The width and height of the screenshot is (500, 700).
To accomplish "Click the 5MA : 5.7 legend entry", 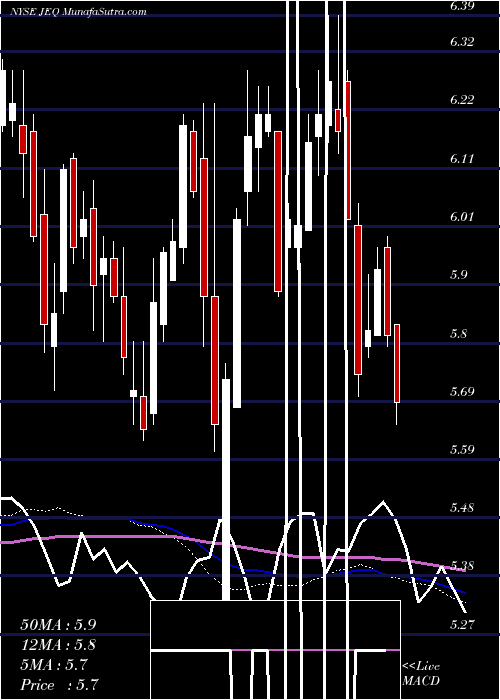I will [x=54, y=665].
